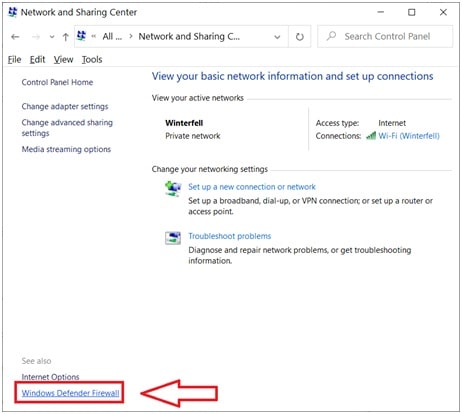Open Change advanced sharing settings

67,128
